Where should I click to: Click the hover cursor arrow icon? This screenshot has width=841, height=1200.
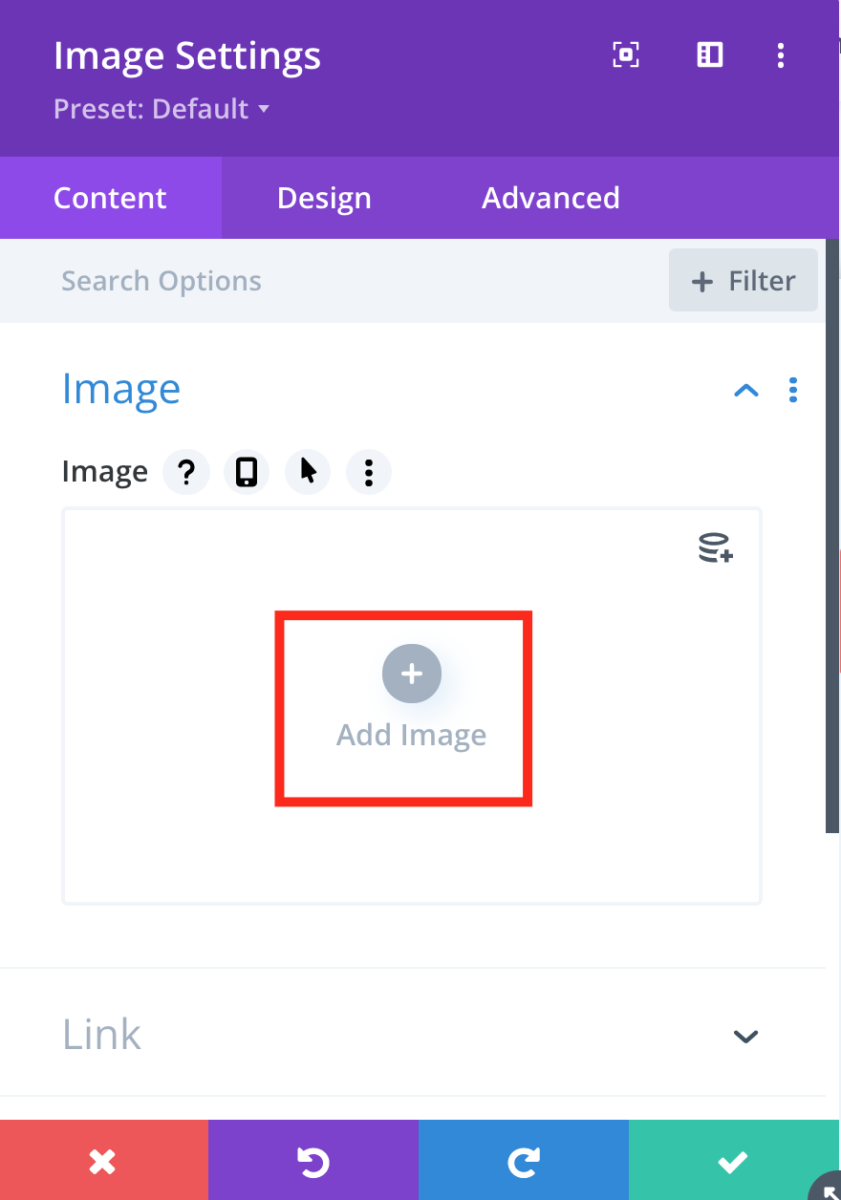pyautogui.click(x=308, y=471)
